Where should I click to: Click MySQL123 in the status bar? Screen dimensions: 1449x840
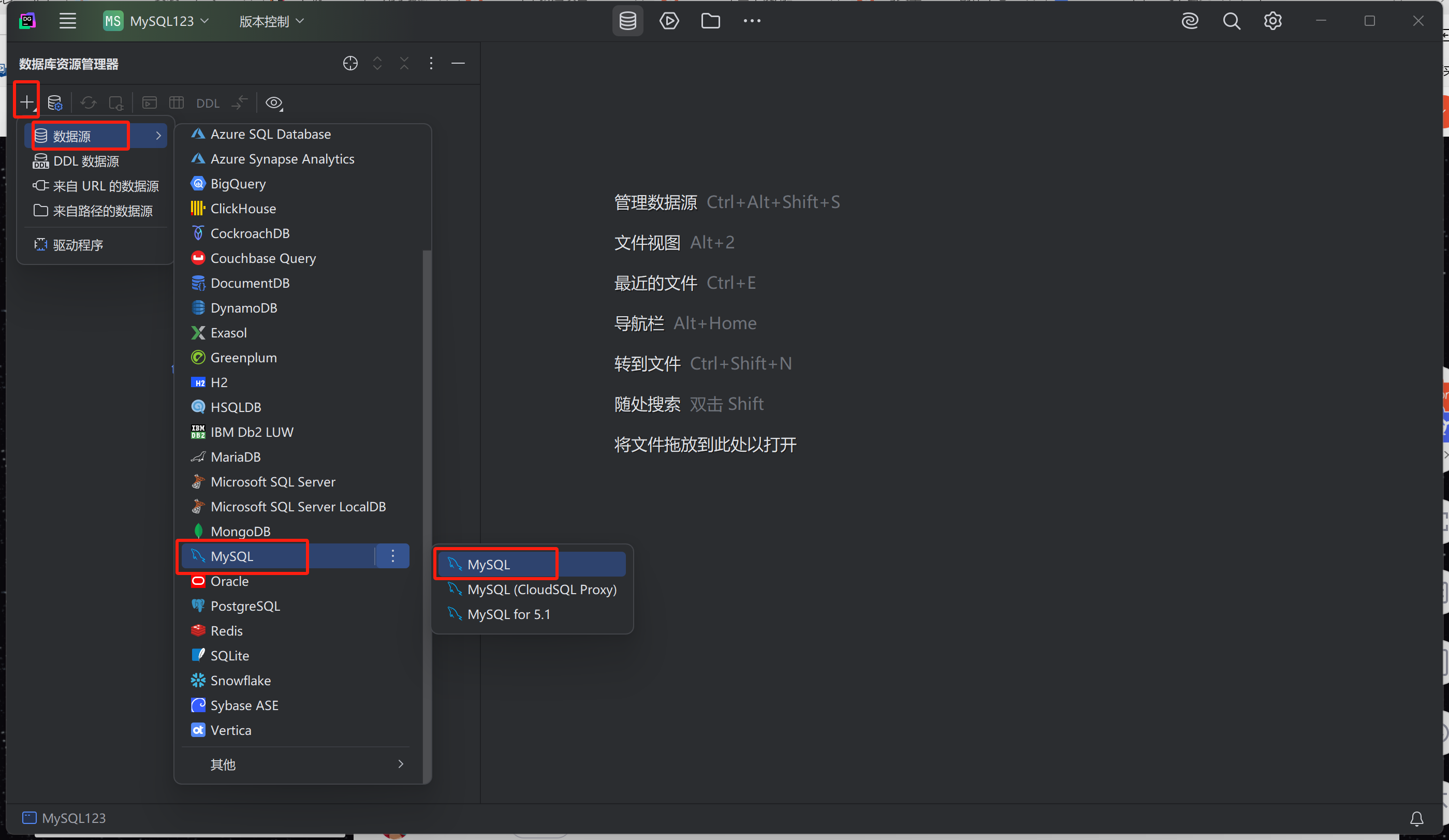(64, 818)
